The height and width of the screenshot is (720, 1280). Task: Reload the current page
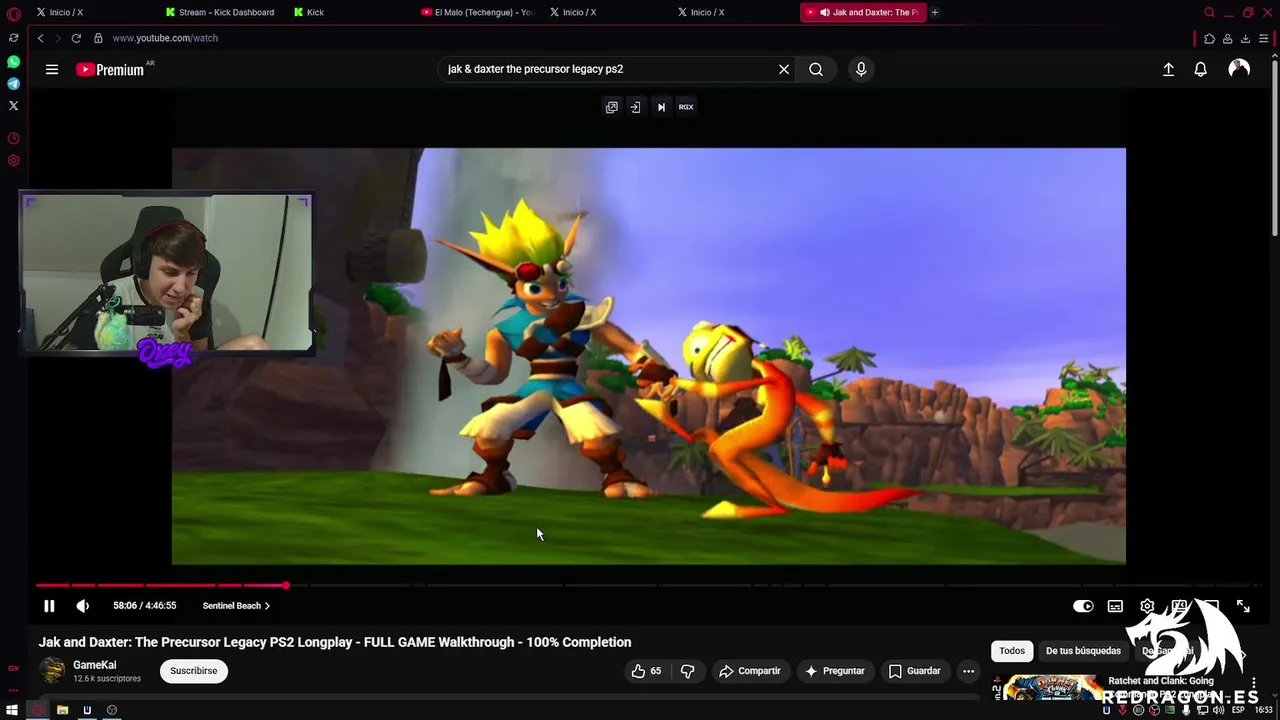pos(76,38)
